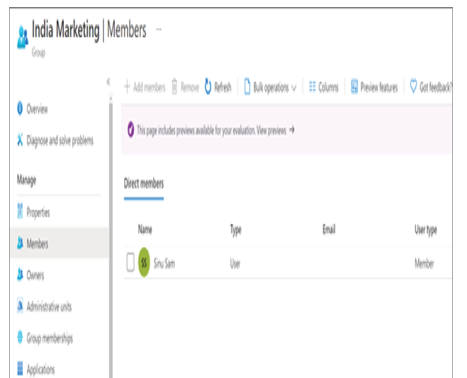Open Group memberships menu item
The width and height of the screenshot is (467, 378).
click(x=50, y=338)
